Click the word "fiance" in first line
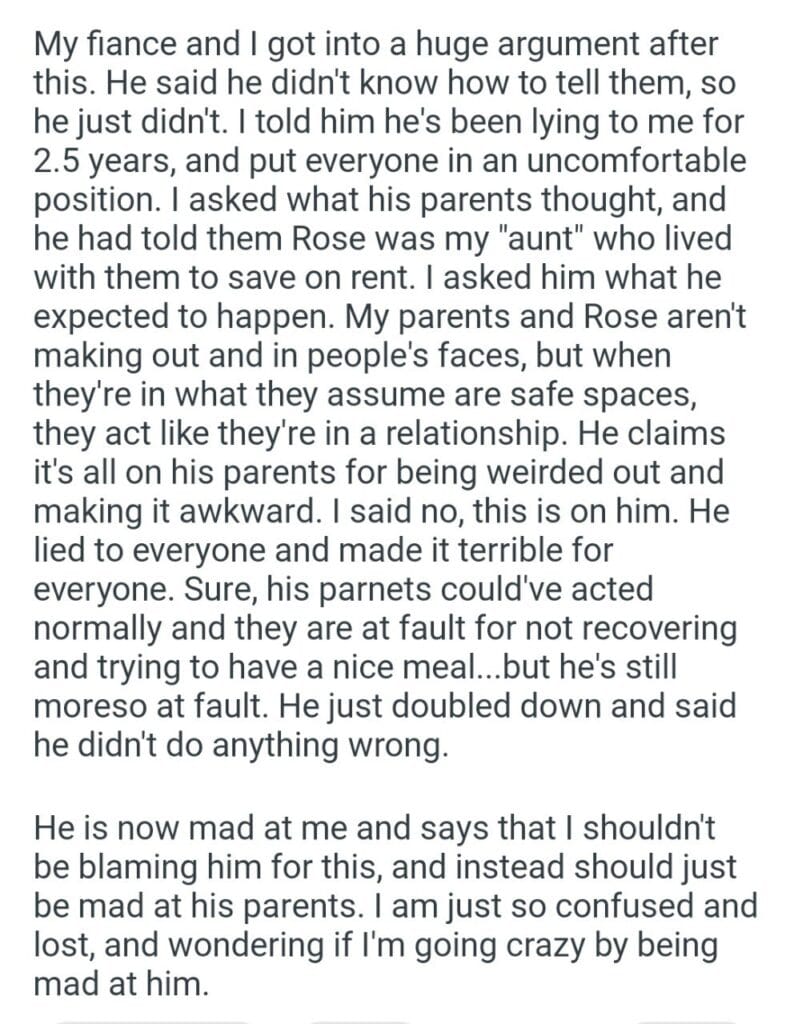794x1024 pixels. click(127, 45)
